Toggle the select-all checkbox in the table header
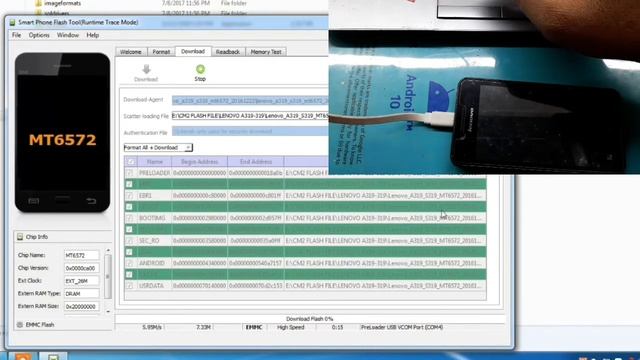Image resolution: width=640 pixels, height=360 pixels. (131, 162)
